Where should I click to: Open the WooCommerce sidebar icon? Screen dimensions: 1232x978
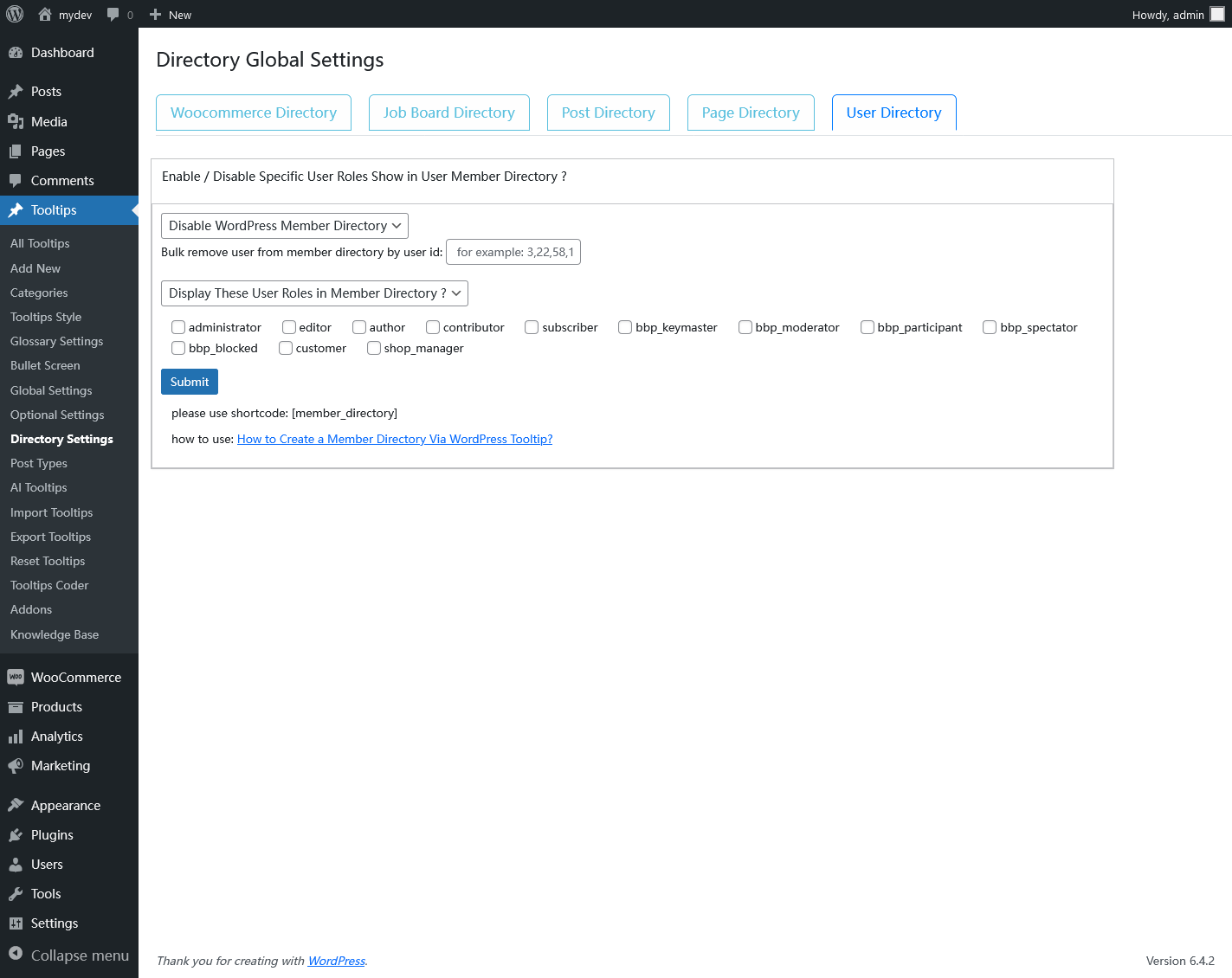tap(16, 677)
